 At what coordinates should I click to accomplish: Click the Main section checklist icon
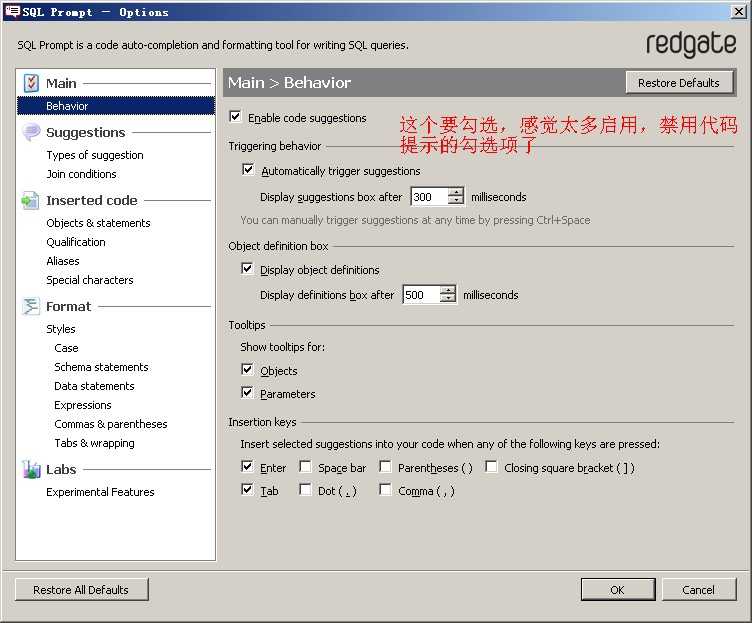31,83
